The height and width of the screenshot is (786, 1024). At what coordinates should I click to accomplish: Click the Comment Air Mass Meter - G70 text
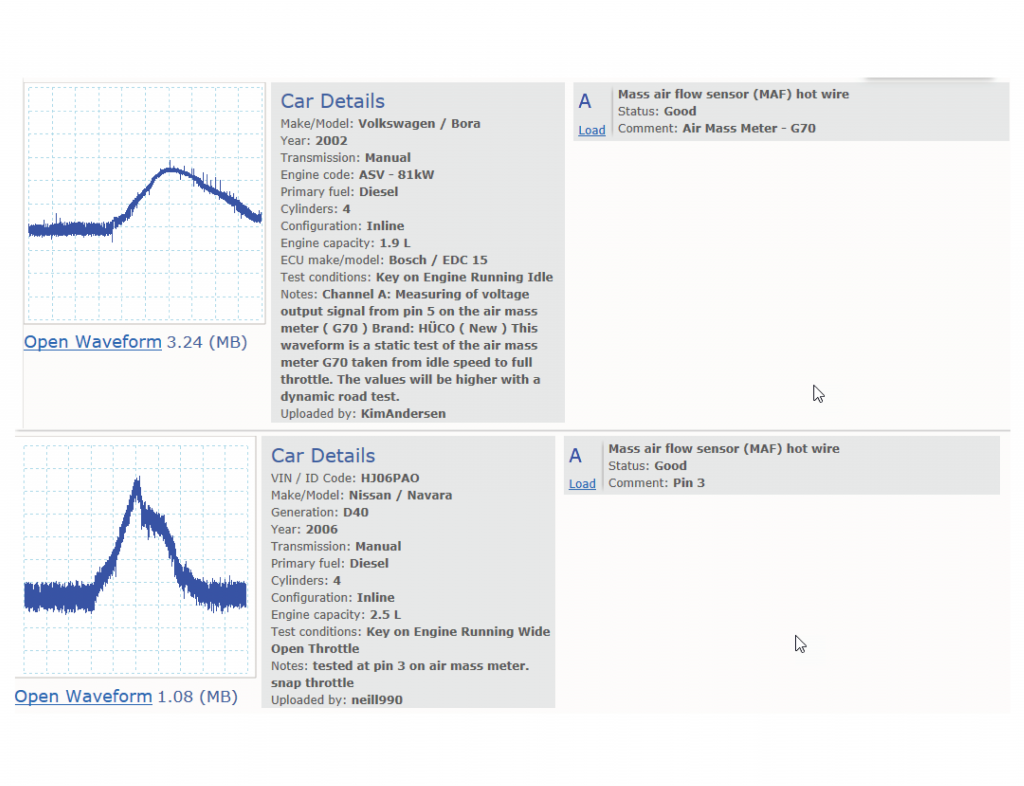[x=716, y=128]
